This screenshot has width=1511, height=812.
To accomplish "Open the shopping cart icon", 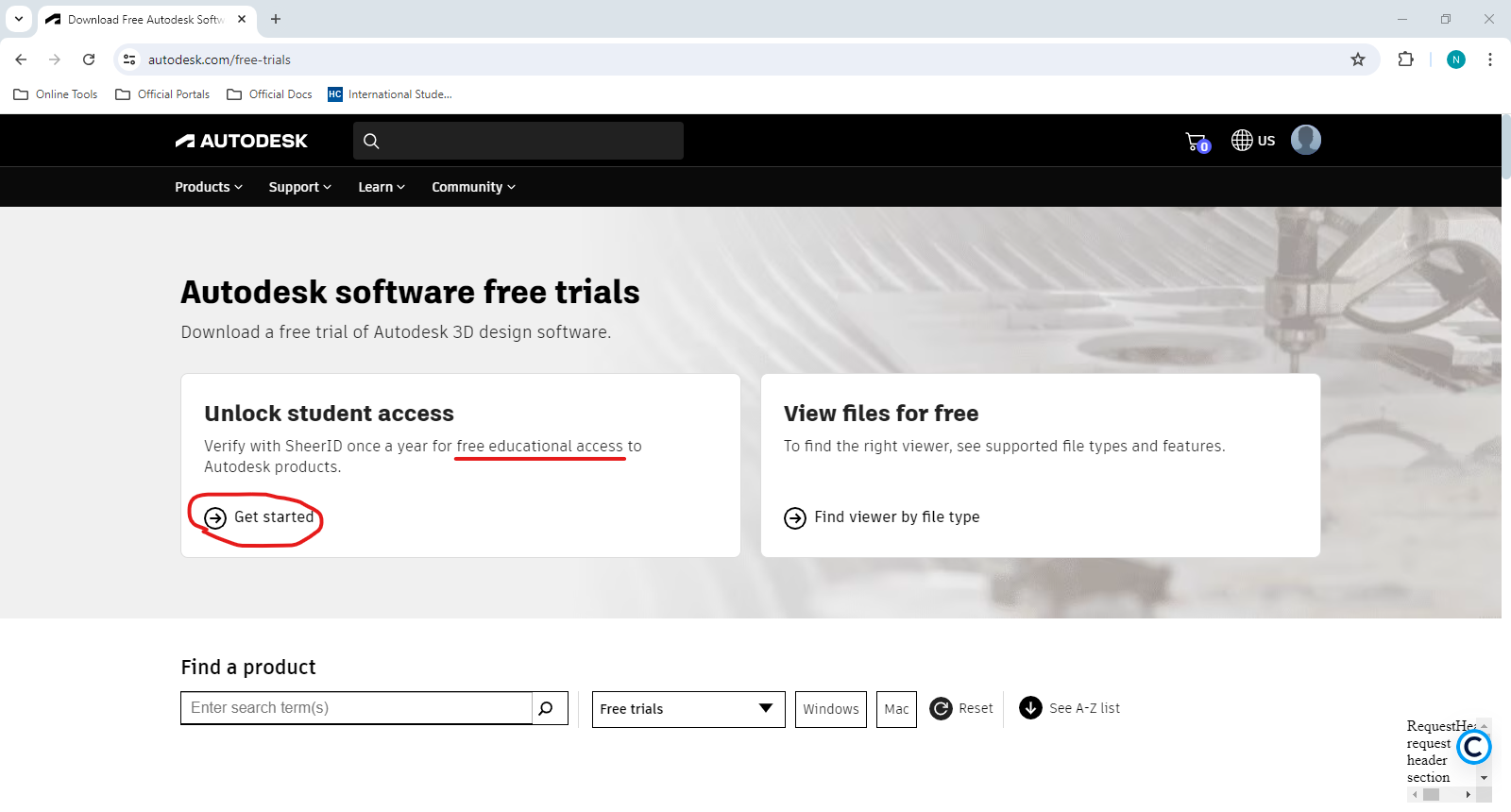I will [x=1197, y=142].
